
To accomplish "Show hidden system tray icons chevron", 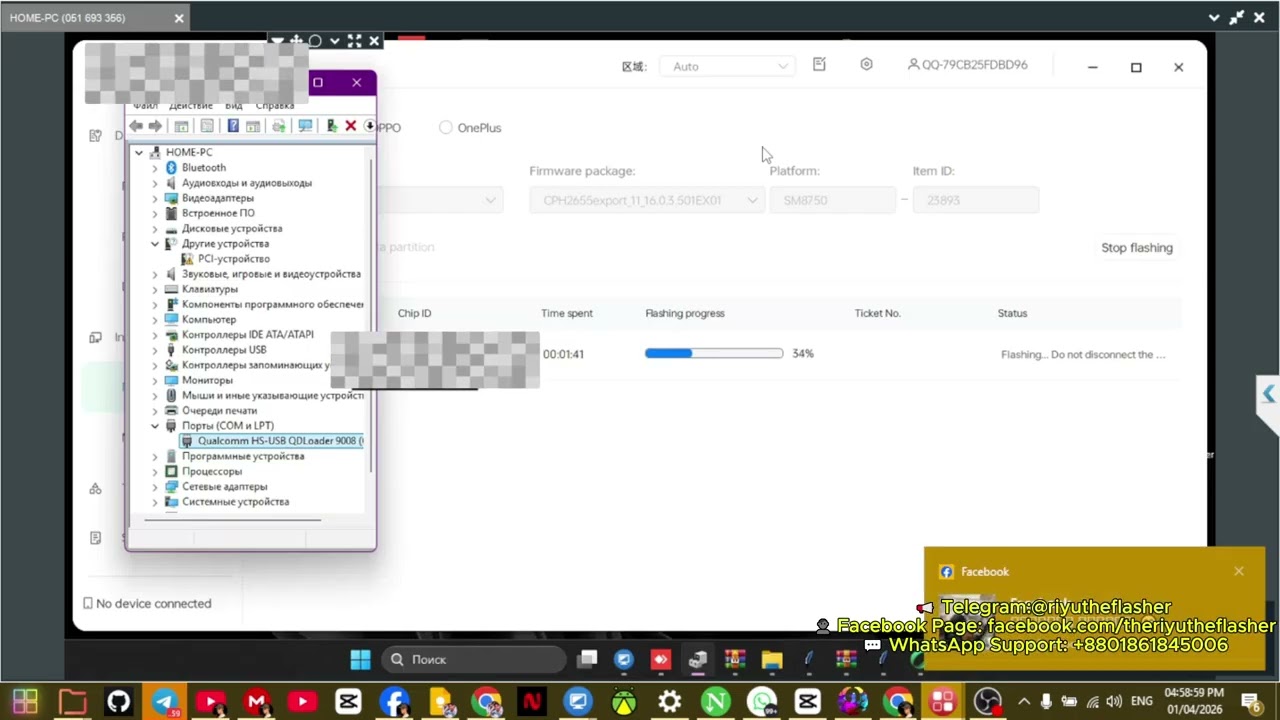I will 1023,702.
